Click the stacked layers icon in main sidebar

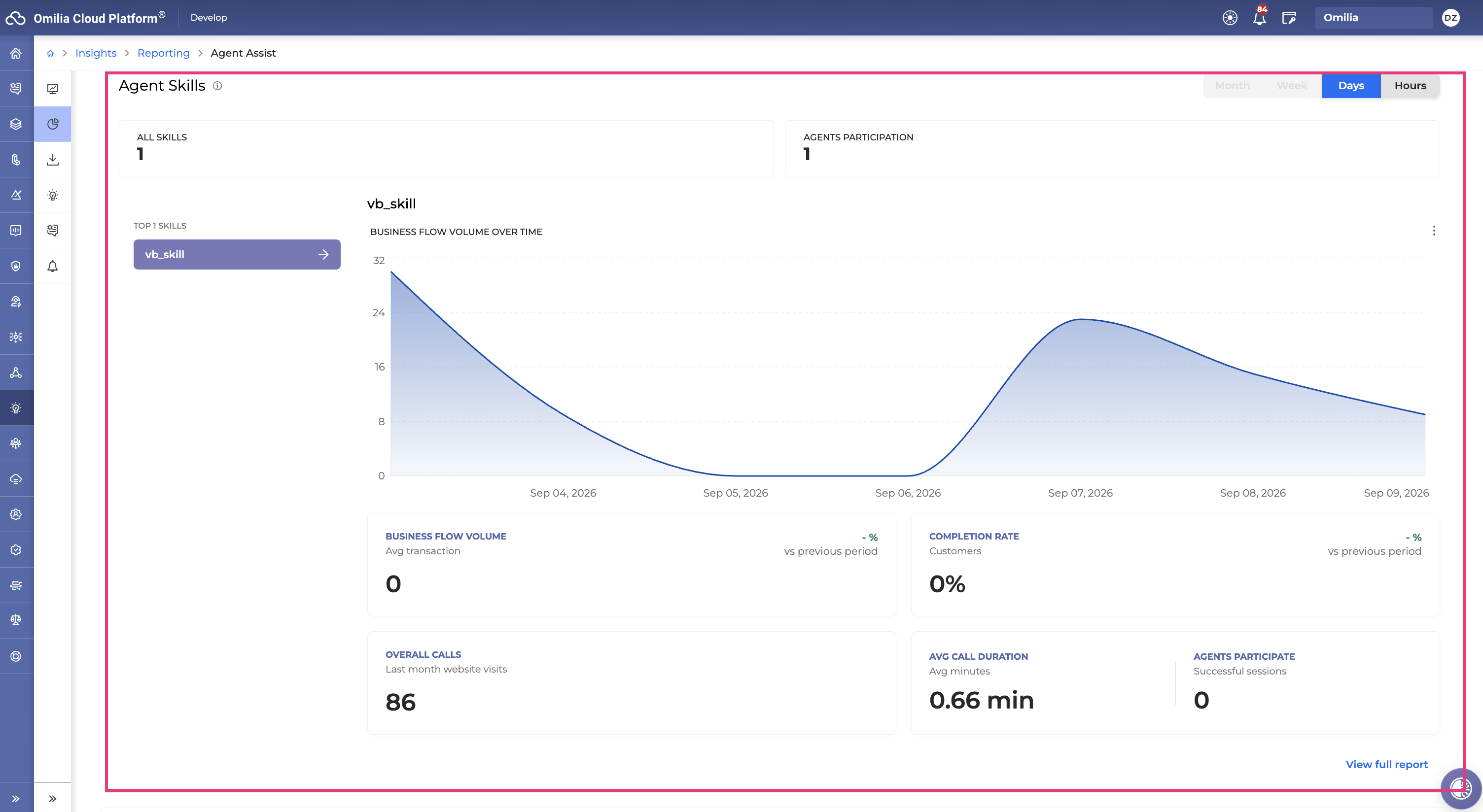pos(16,124)
